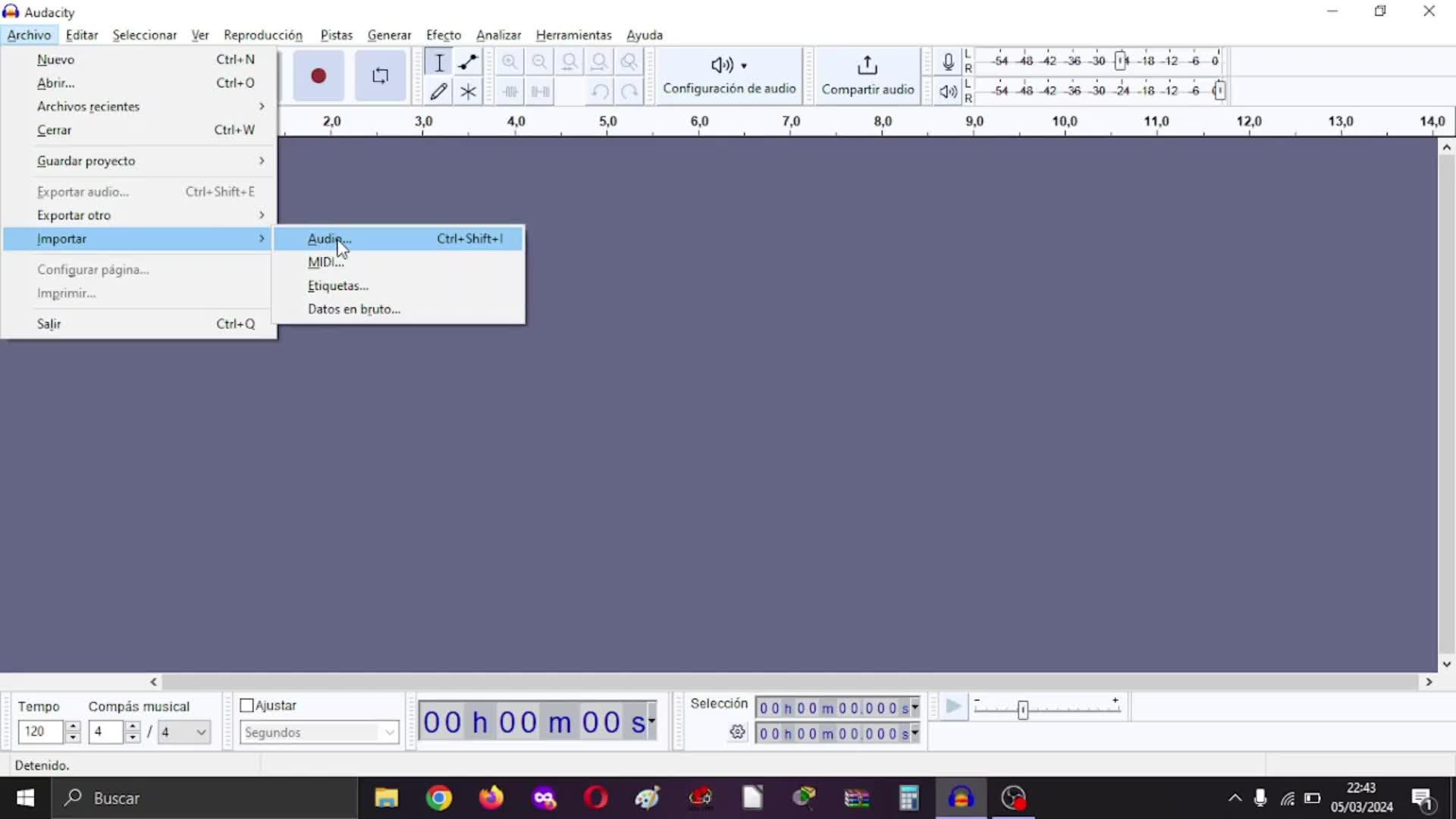Toggle the Loop playback button
Image resolution: width=1456 pixels, height=819 pixels.
pos(380,76)
